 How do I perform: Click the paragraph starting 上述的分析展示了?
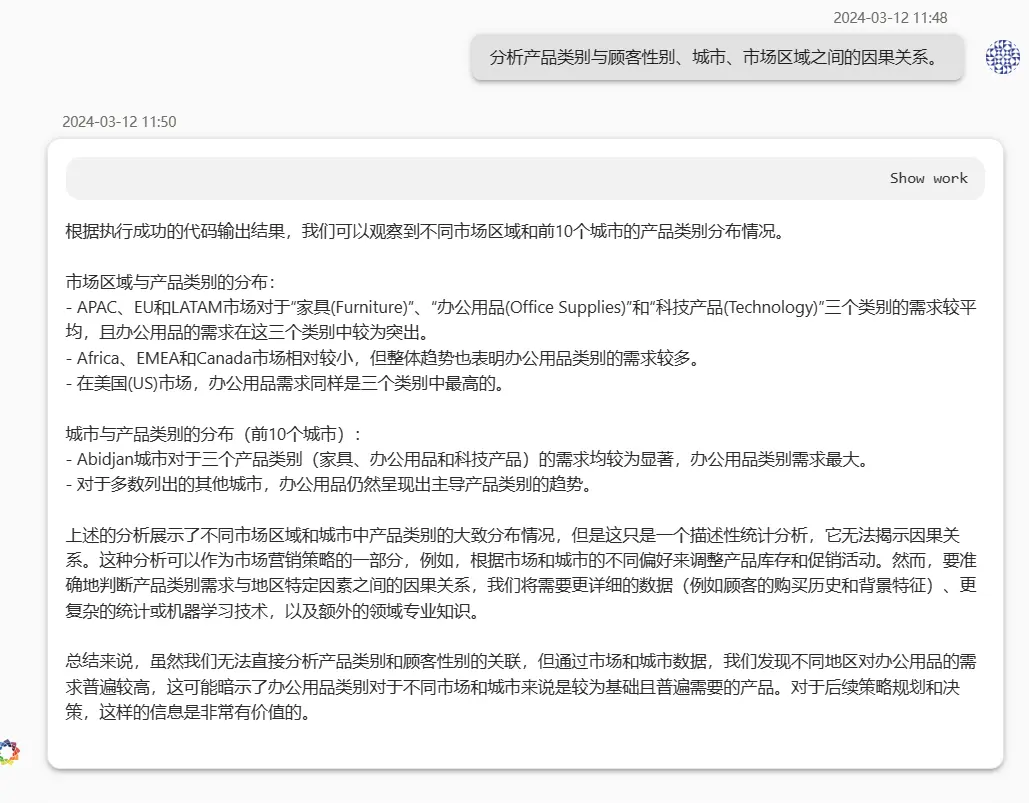pyautogui.click(x=521, y=573)
